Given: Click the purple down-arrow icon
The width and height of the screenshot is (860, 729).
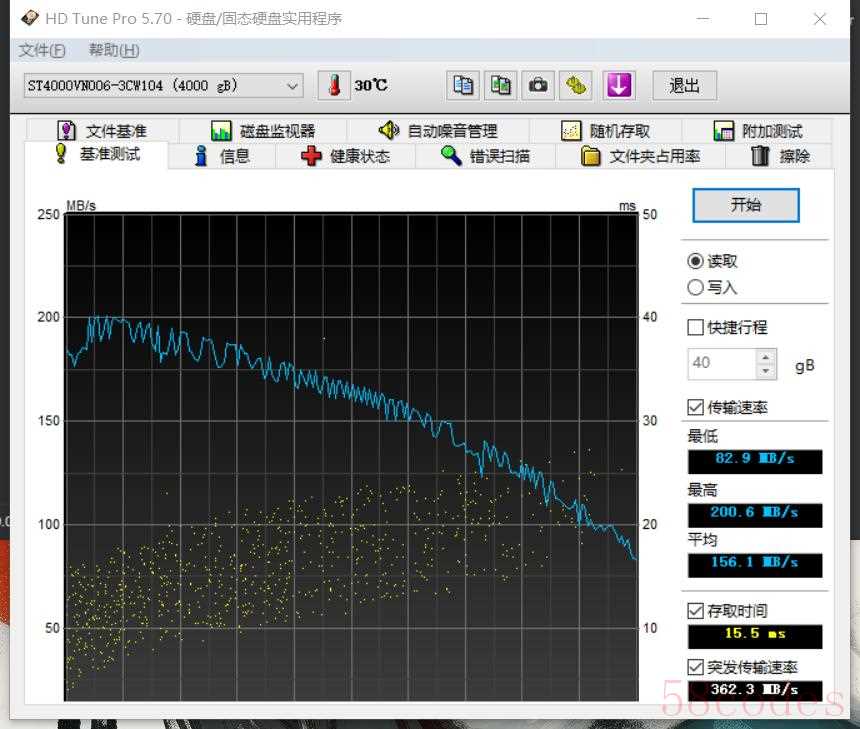Looking at the screenshot, I should tap(619, 85).
